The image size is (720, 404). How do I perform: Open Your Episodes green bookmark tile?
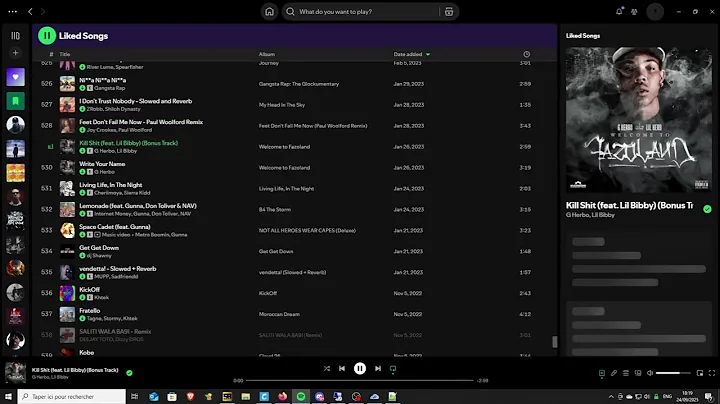(x=16, y=101)
